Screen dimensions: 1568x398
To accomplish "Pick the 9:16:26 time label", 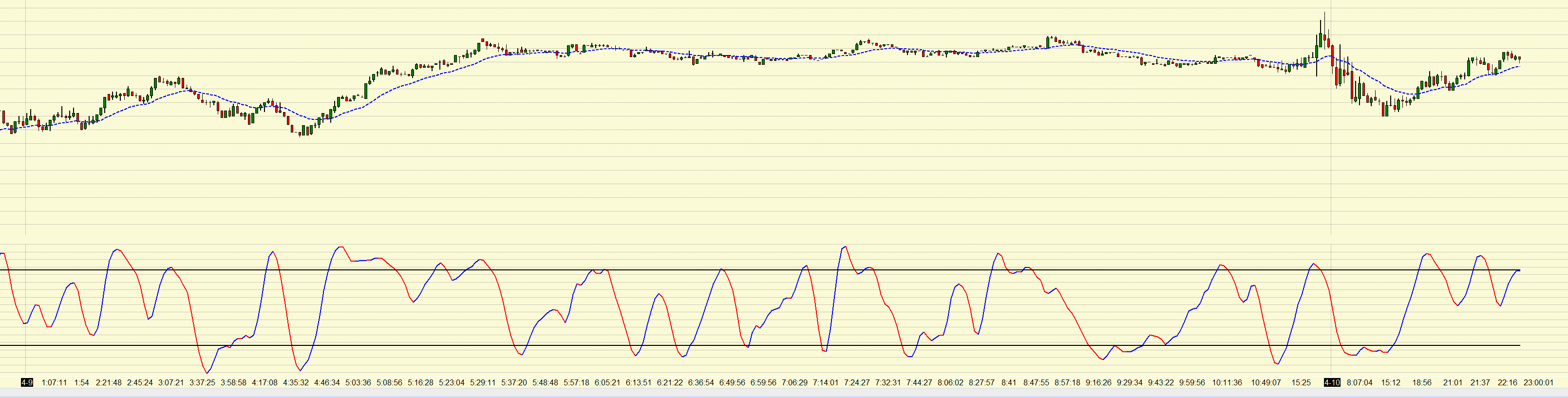I will (x=1098, y=383).
